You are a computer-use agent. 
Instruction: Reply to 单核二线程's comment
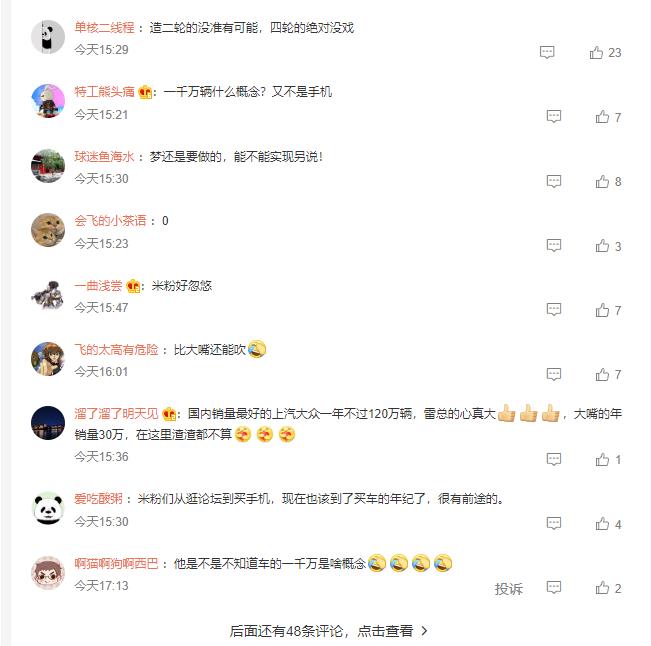(547, 52)
